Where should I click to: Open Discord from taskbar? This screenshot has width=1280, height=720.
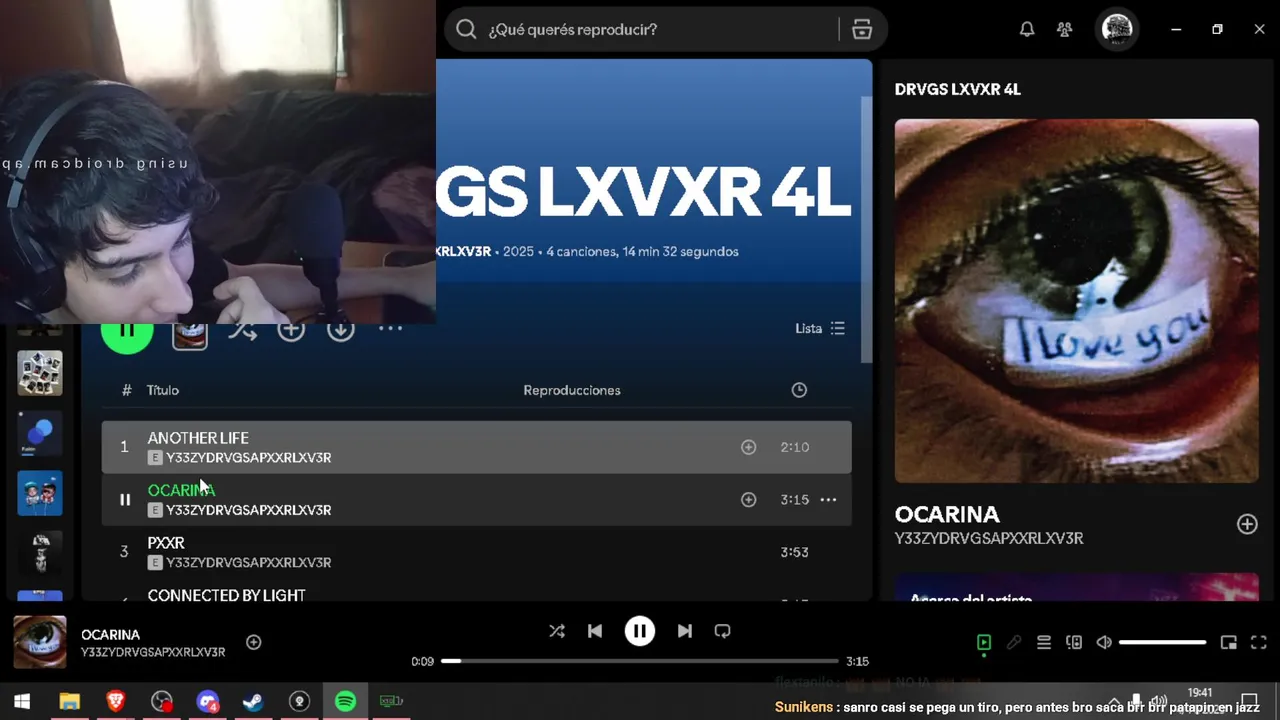(207, 701)
